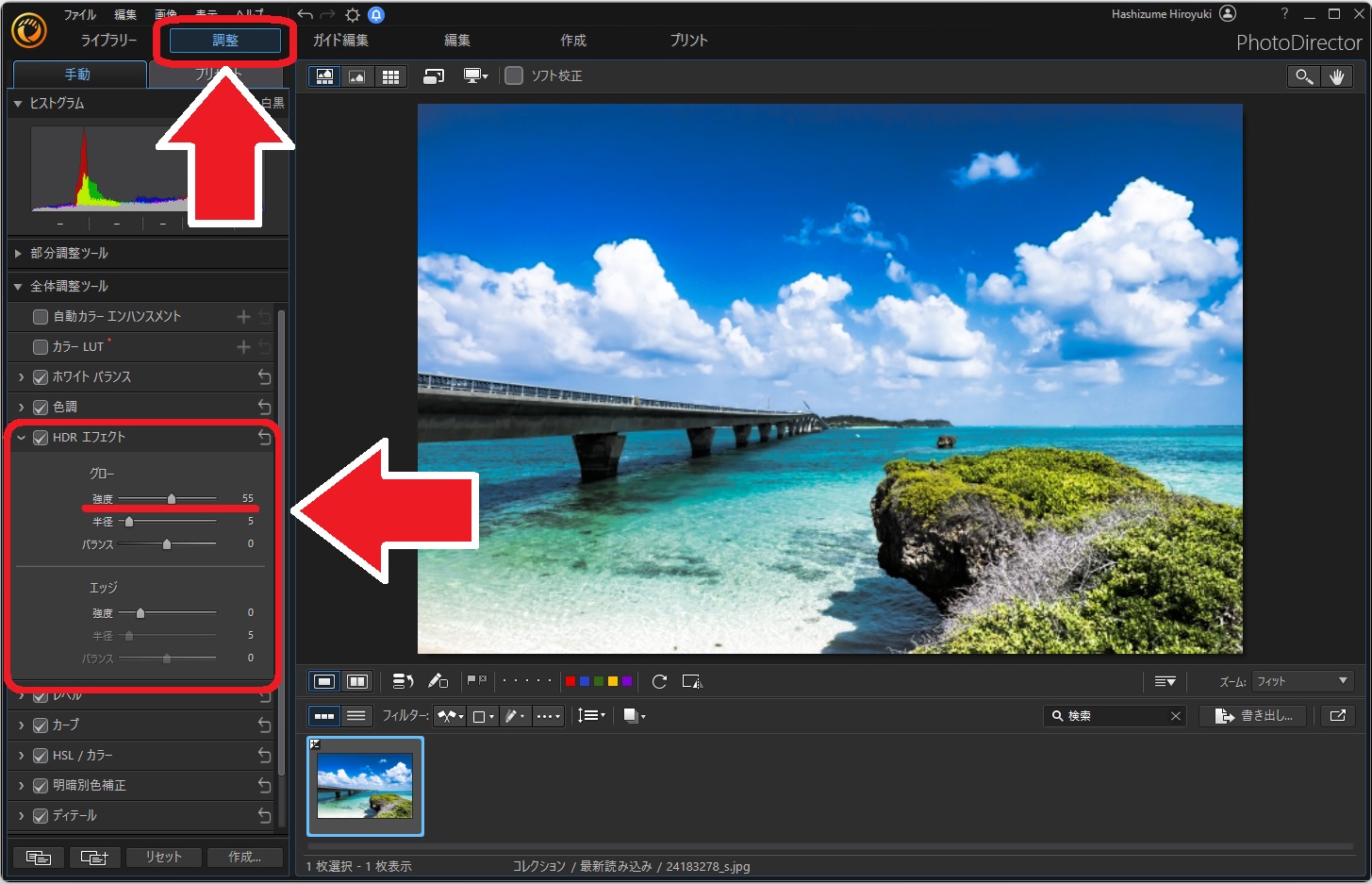
Task: Click the paste settings icon button
Action: tap(94, 858)
